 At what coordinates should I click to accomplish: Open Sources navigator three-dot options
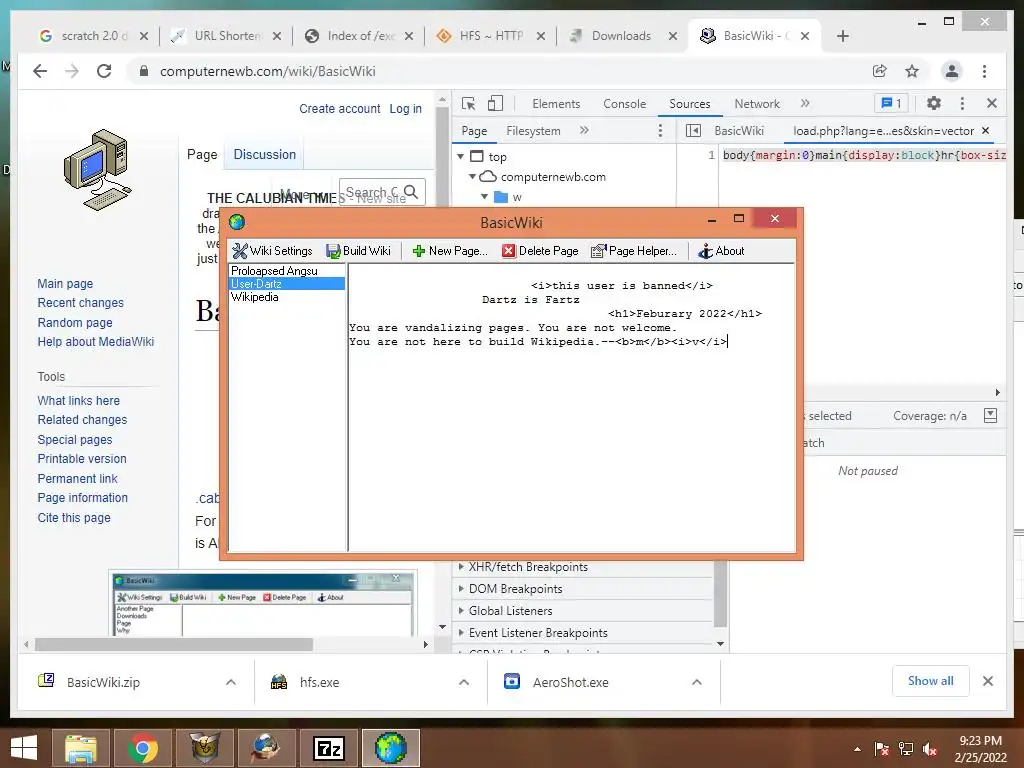(x=660, y=131)
